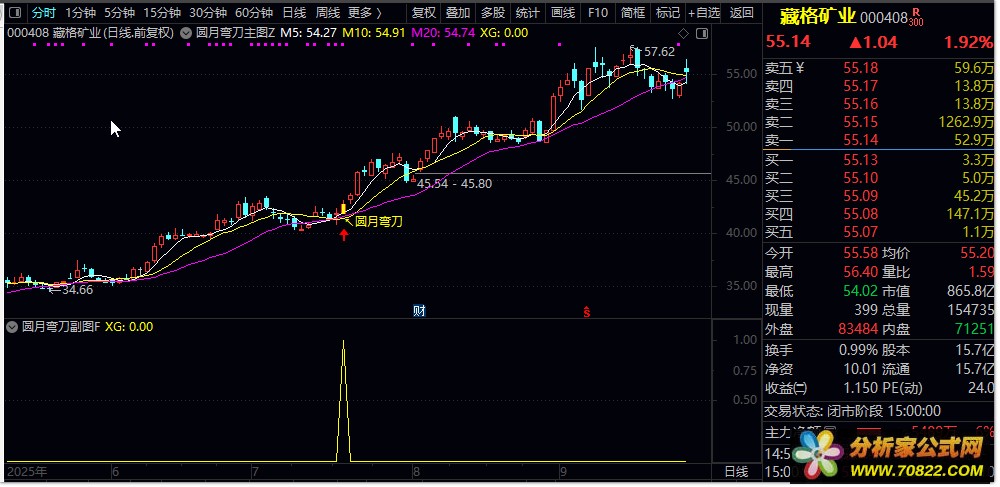Click the 叠加 overlay button
This screenshot has width=1000, height=487.
click(x=458, y=12)
